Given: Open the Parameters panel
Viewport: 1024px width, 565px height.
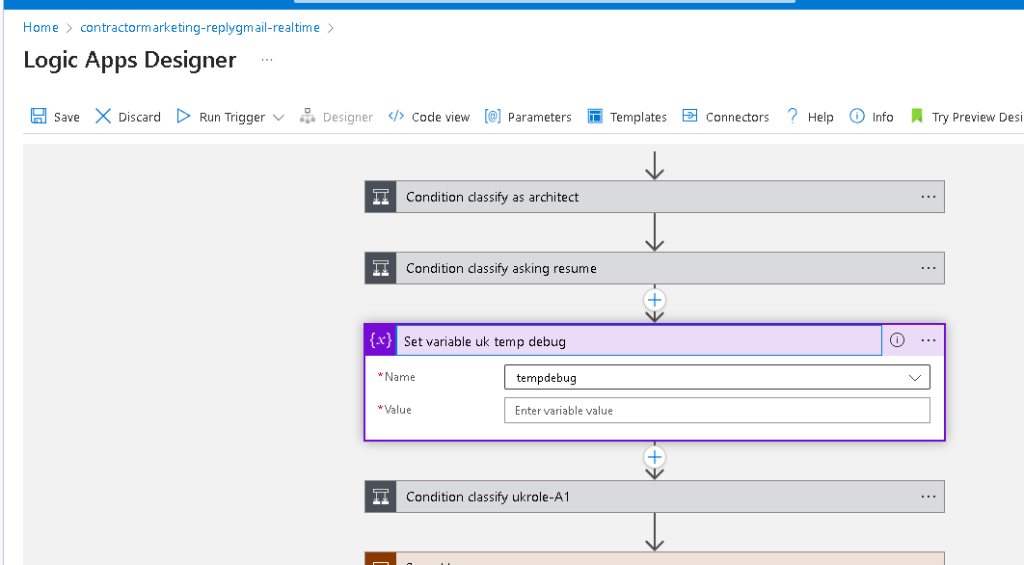Looking at the screenshot, I should tap(528, 117).
